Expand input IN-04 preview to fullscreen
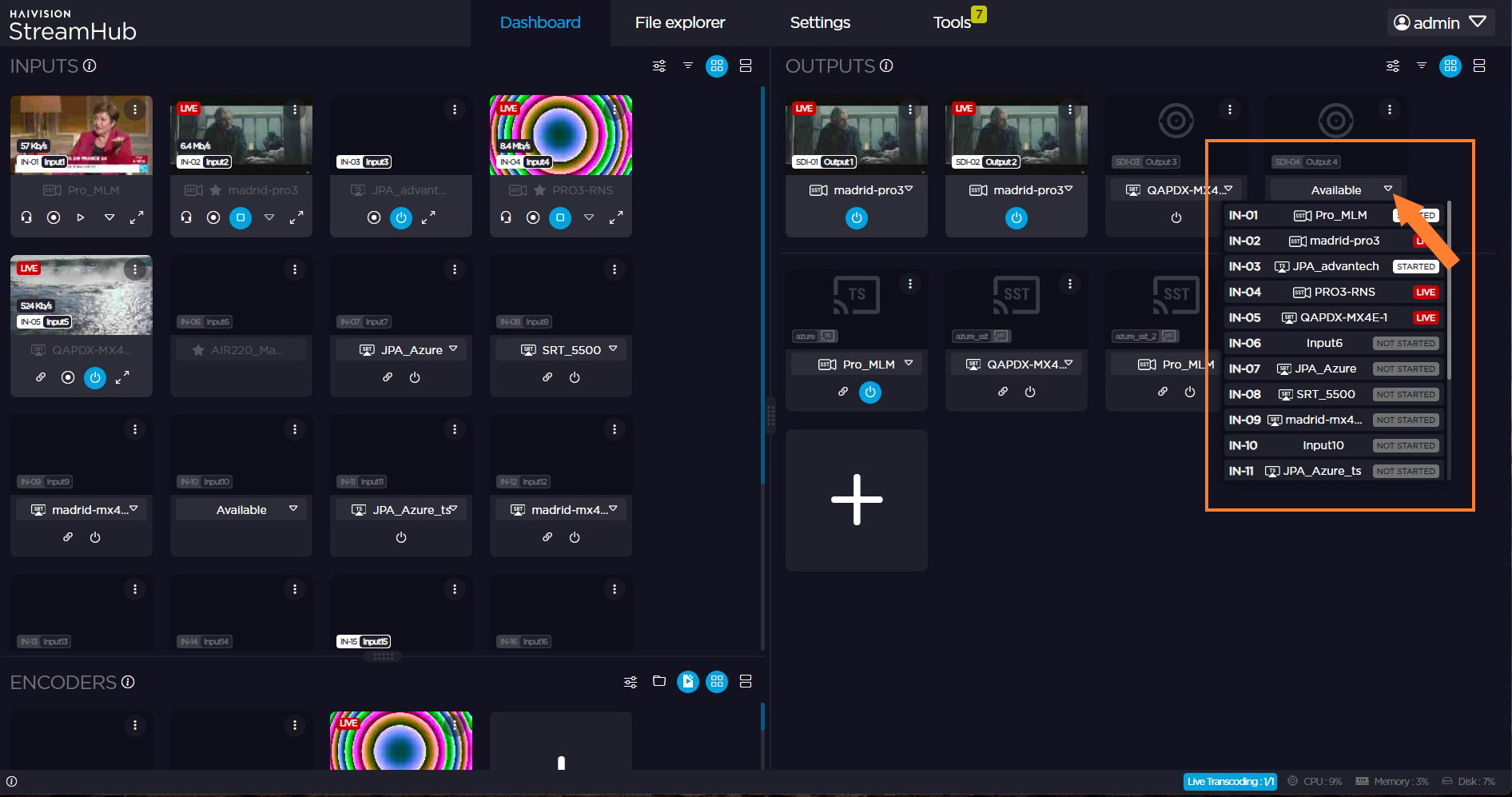 (616, 217)
